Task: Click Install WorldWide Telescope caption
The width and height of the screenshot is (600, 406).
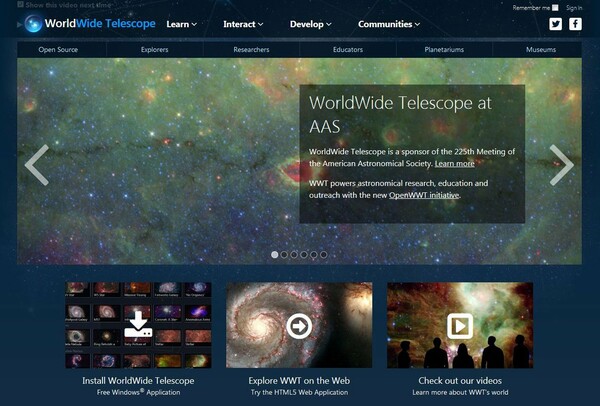Action: [x=138, y=381]
